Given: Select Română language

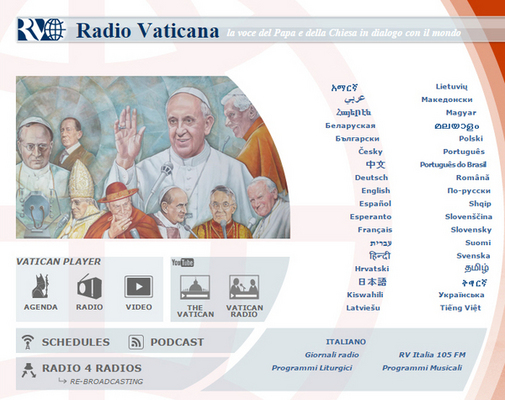Looking at the screenshot, I should [473, 178].
